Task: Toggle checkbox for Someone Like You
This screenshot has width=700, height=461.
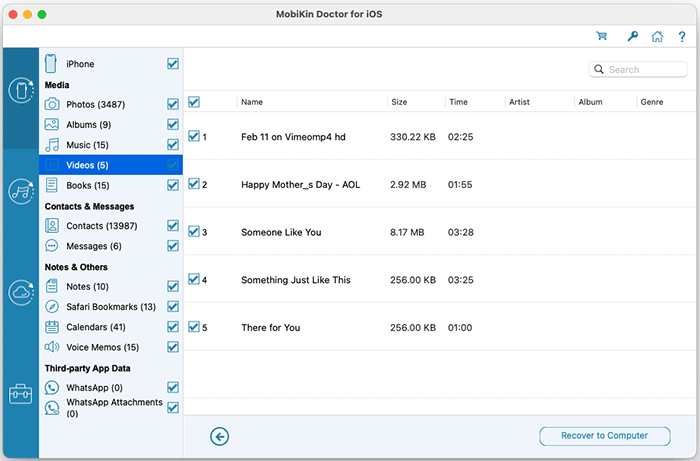Action: pyautogui.click(x=194, y=232)
